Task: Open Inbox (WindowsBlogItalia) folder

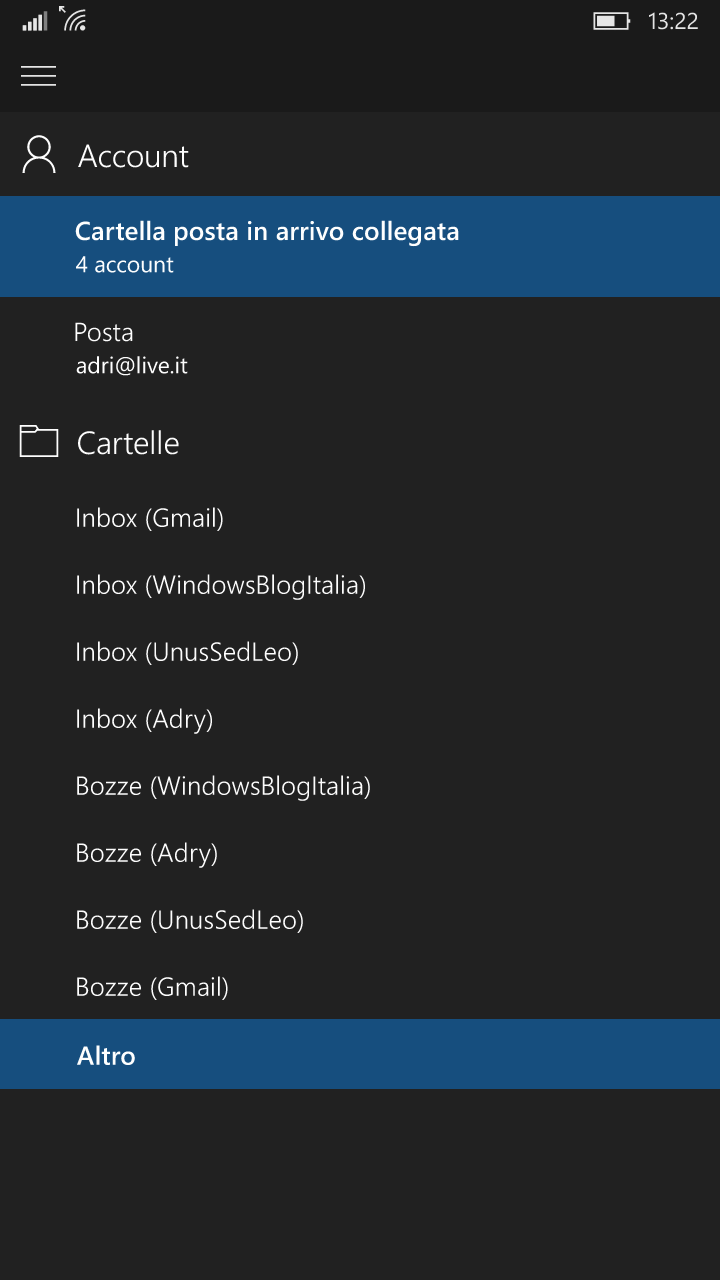Action: (360, 585)
